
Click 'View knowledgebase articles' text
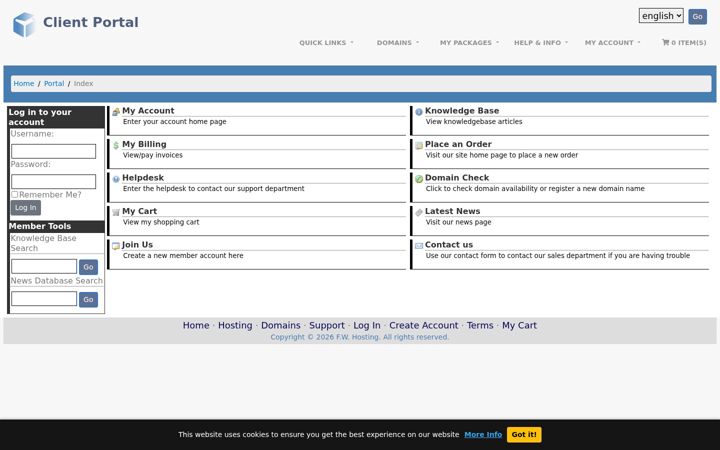click(474, 122)
